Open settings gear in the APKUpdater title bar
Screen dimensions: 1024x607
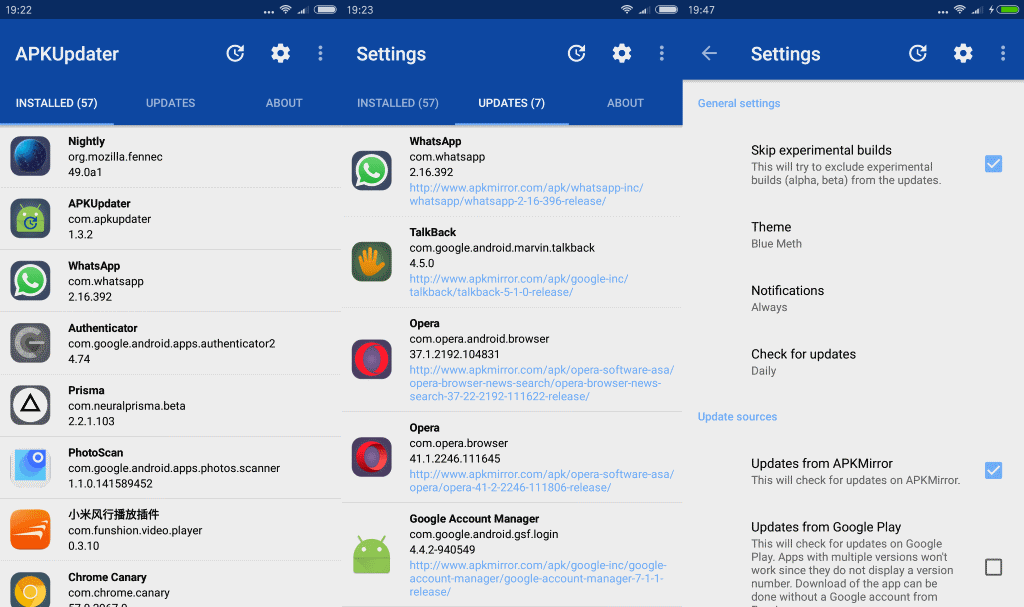tap(281, 54)
